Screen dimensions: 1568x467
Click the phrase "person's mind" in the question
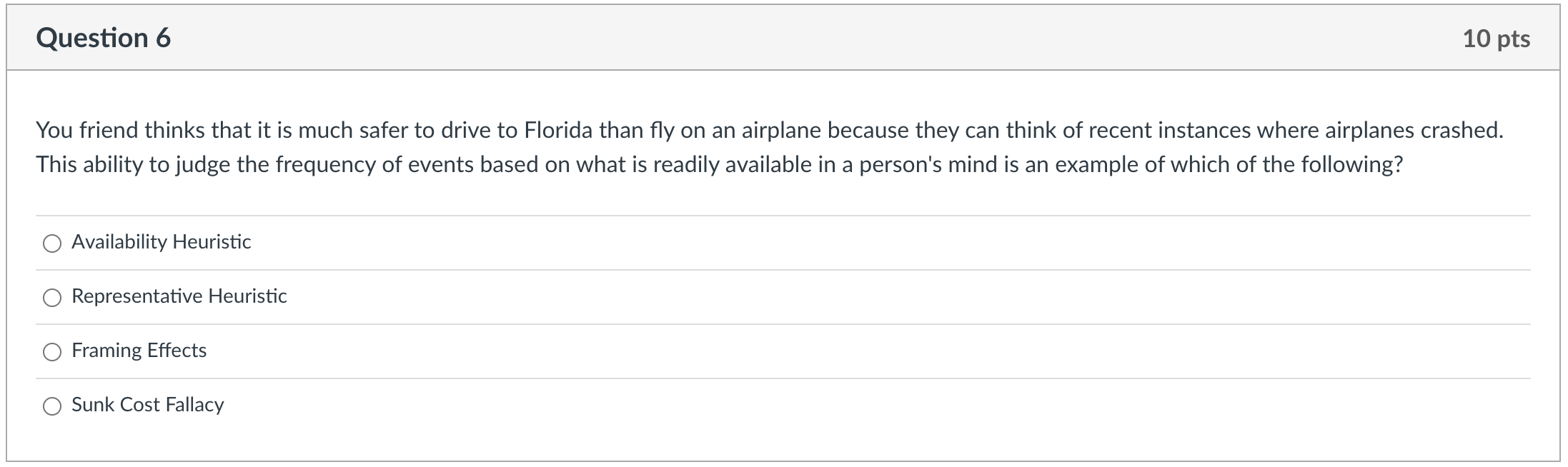pos(928,165)
